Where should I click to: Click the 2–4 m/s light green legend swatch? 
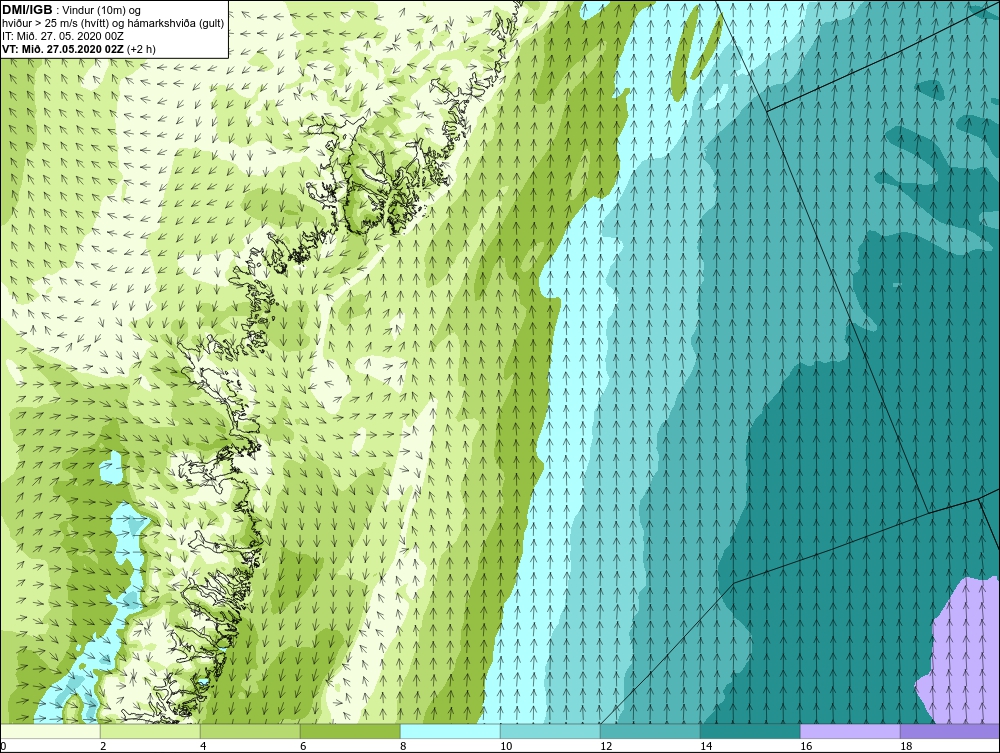[150, 731]
